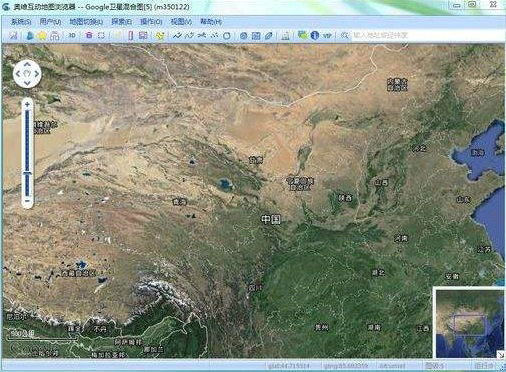Open the 用户(U) menu
This screenshot has width=506, height=372.
coord(50,22)
